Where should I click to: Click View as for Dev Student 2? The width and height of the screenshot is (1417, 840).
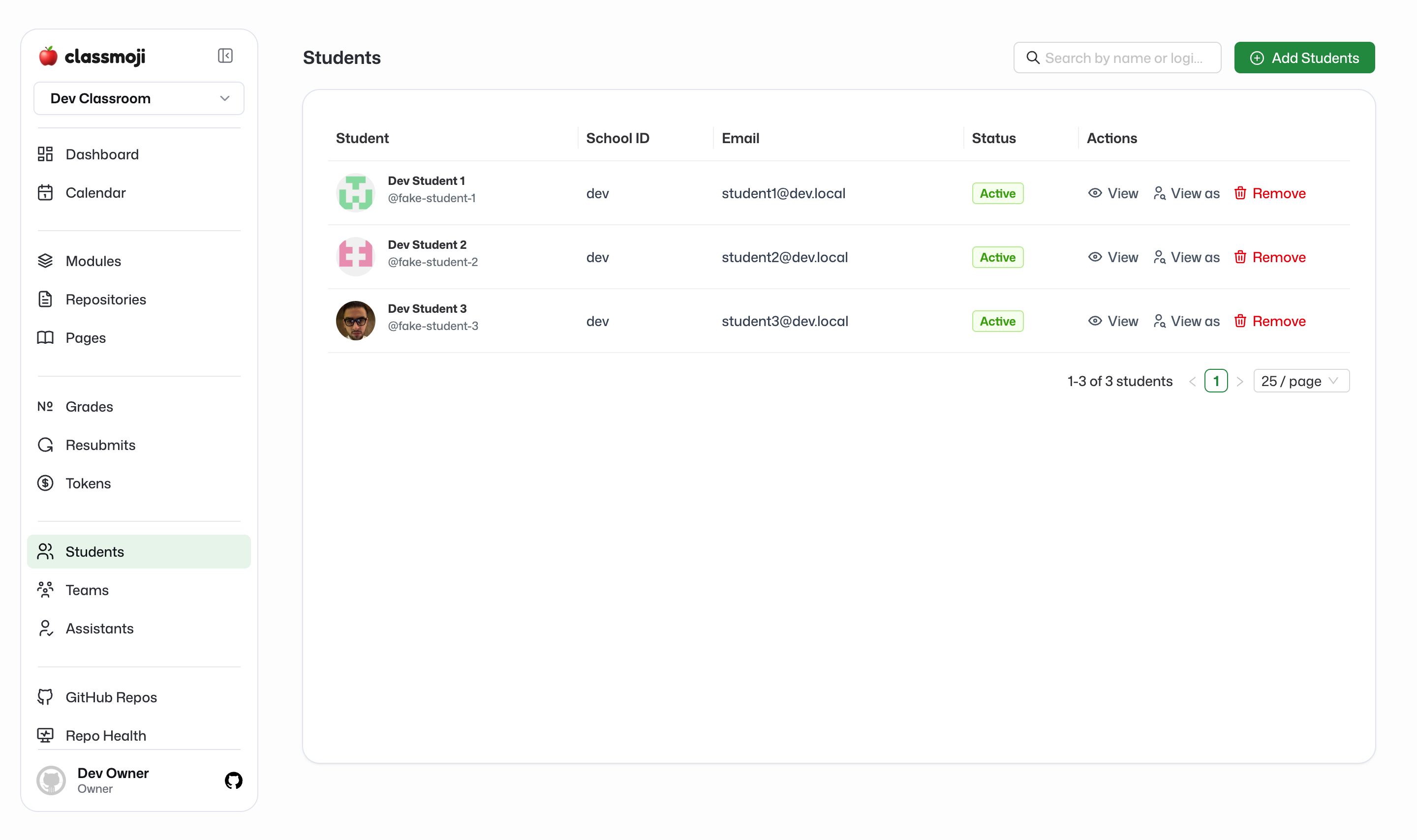tap(1187, 258)
